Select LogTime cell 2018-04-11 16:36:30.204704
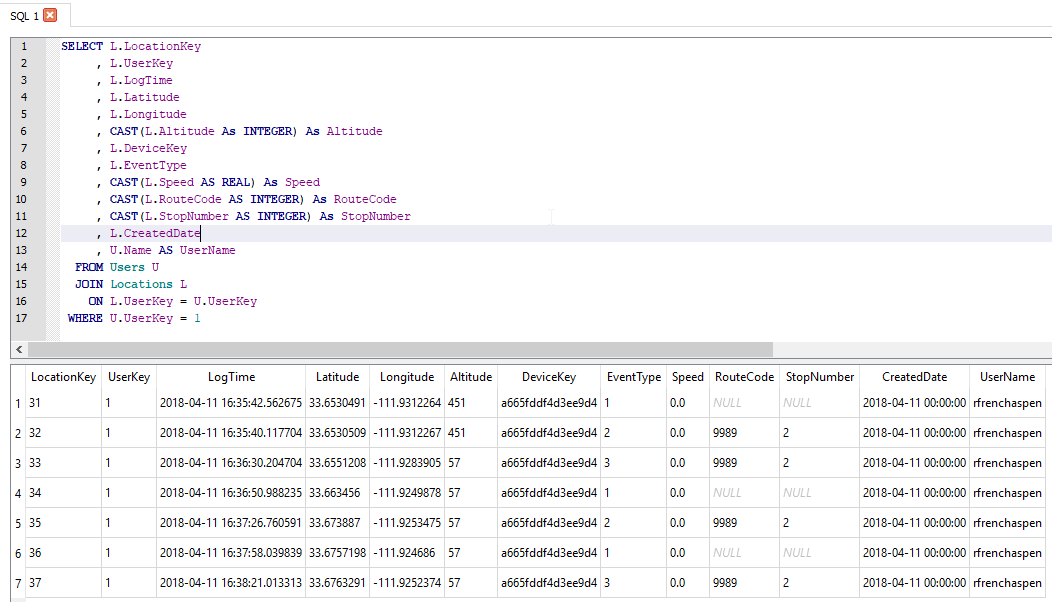The image size is (1052, 602). 231,463
